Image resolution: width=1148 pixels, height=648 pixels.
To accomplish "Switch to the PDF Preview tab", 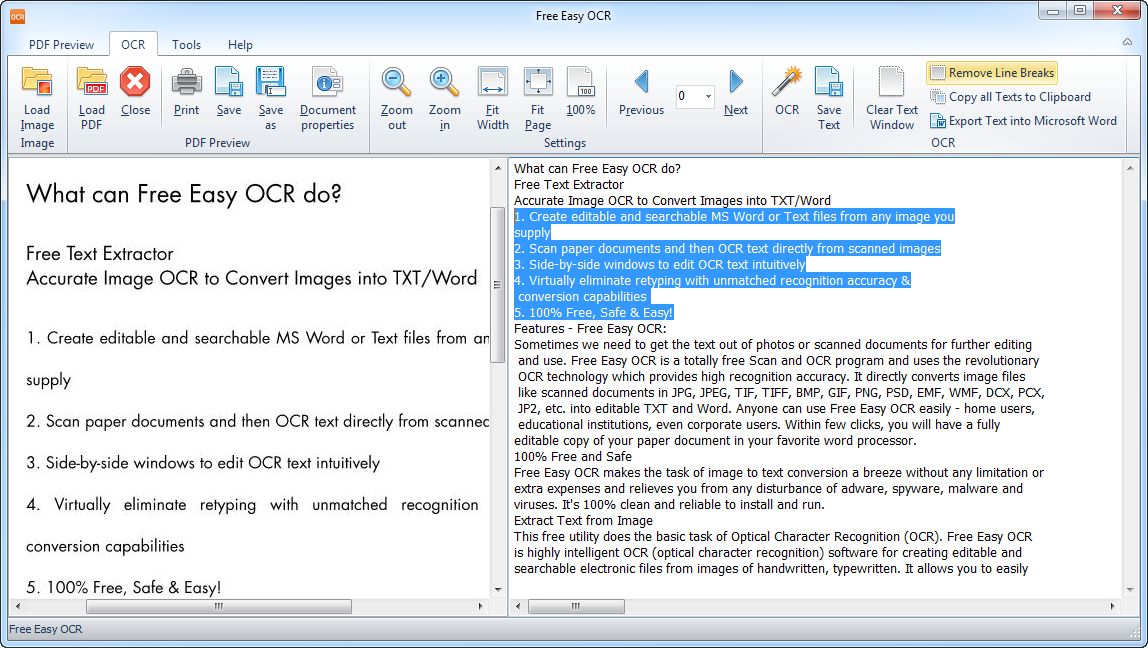I will coord(62,45).
